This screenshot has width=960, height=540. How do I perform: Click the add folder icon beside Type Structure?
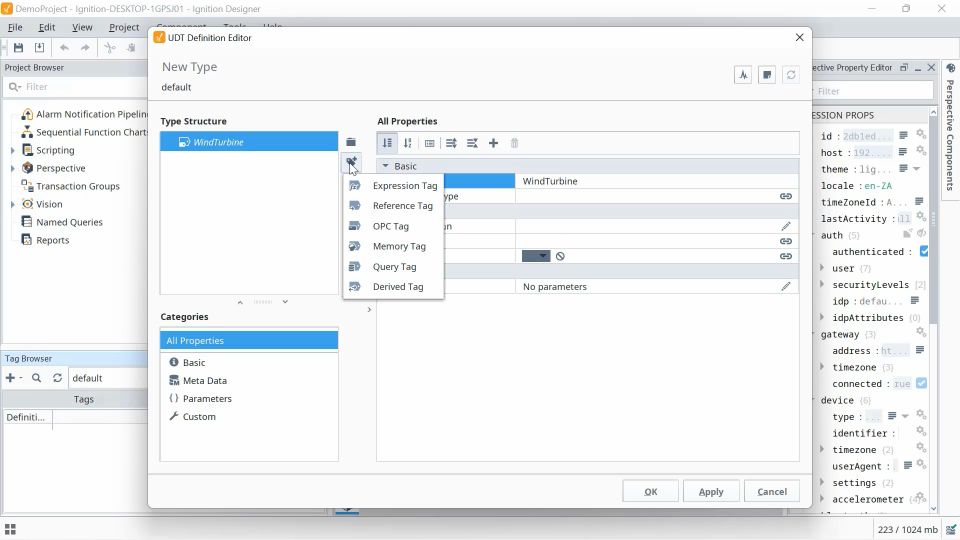[x=351, y=142]
